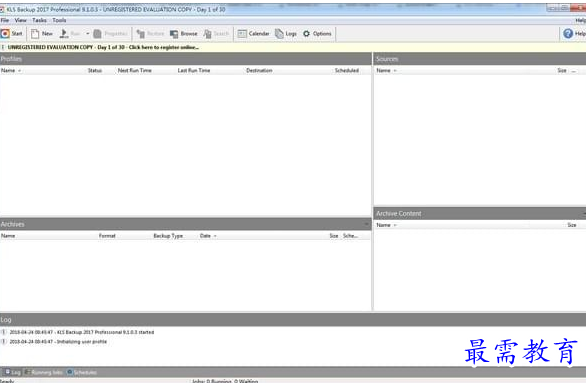
Task: Open the View menu
Action: [21, 20]
